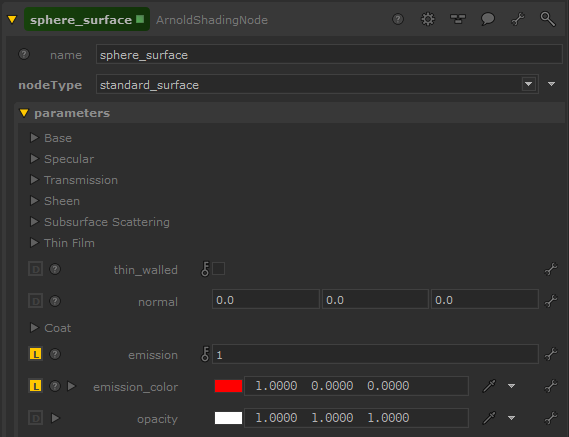Expand the Thin Film group

point(34,242)
